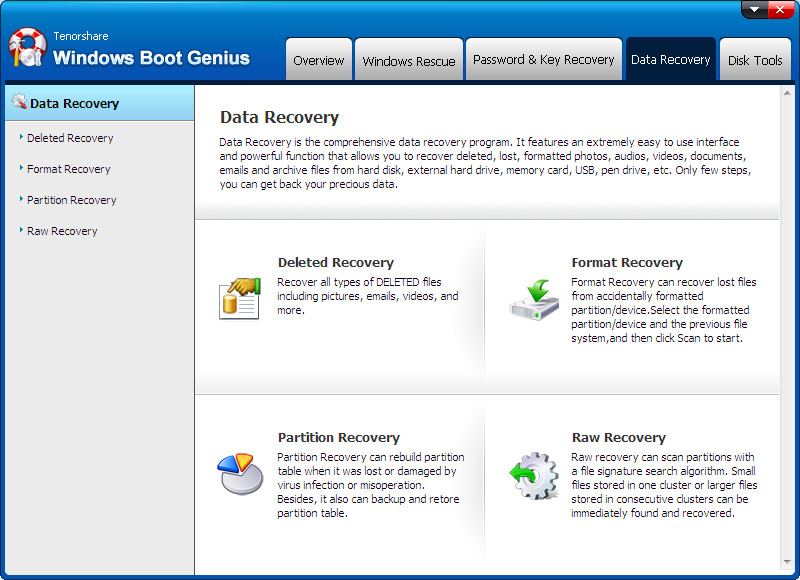This screenshot has width=800, height=580.
Task: Click the Data Recovery sidebar header
Action: [99, 104]
